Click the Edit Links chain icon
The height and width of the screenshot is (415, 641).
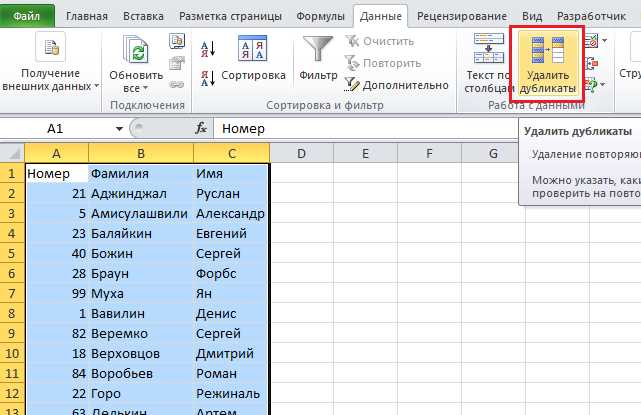177,85
